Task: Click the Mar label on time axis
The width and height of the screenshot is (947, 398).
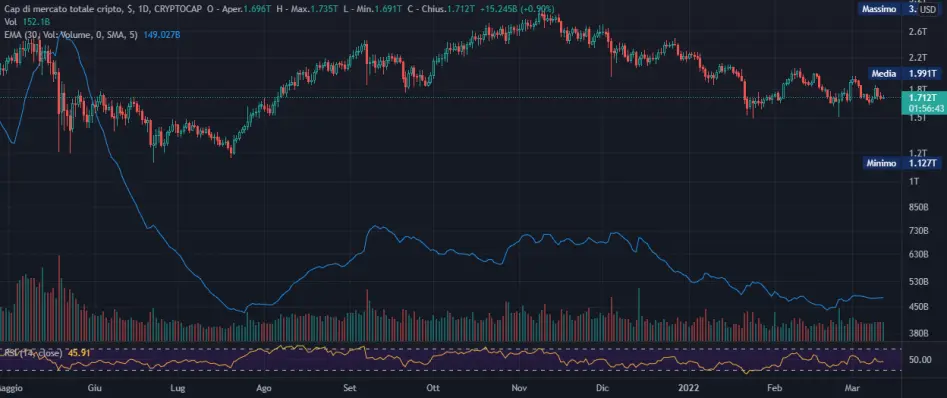Action: pos(852,387)
